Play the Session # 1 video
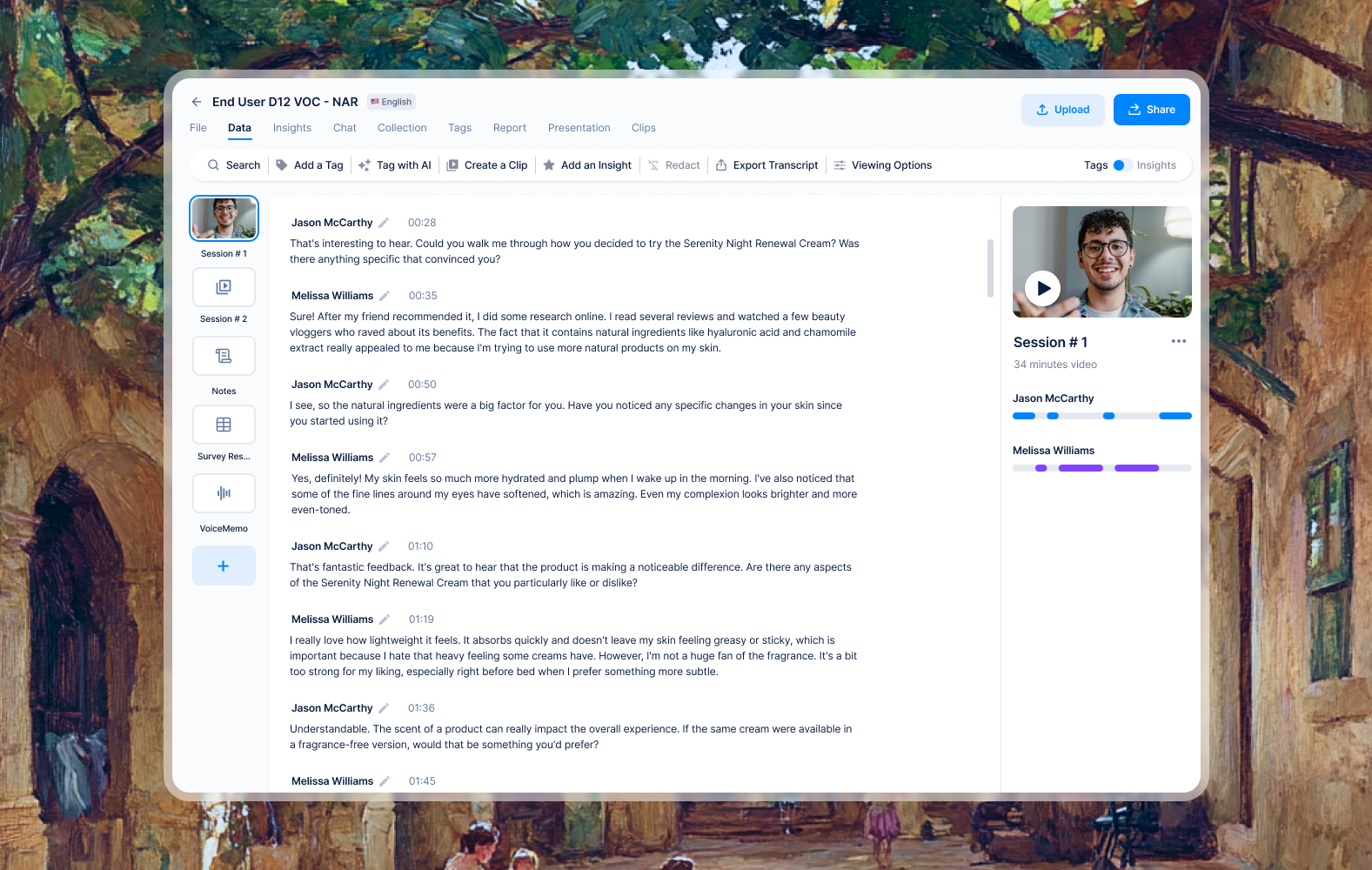Image resolution: width=1372 pixels, height=870 pixels. pos(1042,288)
